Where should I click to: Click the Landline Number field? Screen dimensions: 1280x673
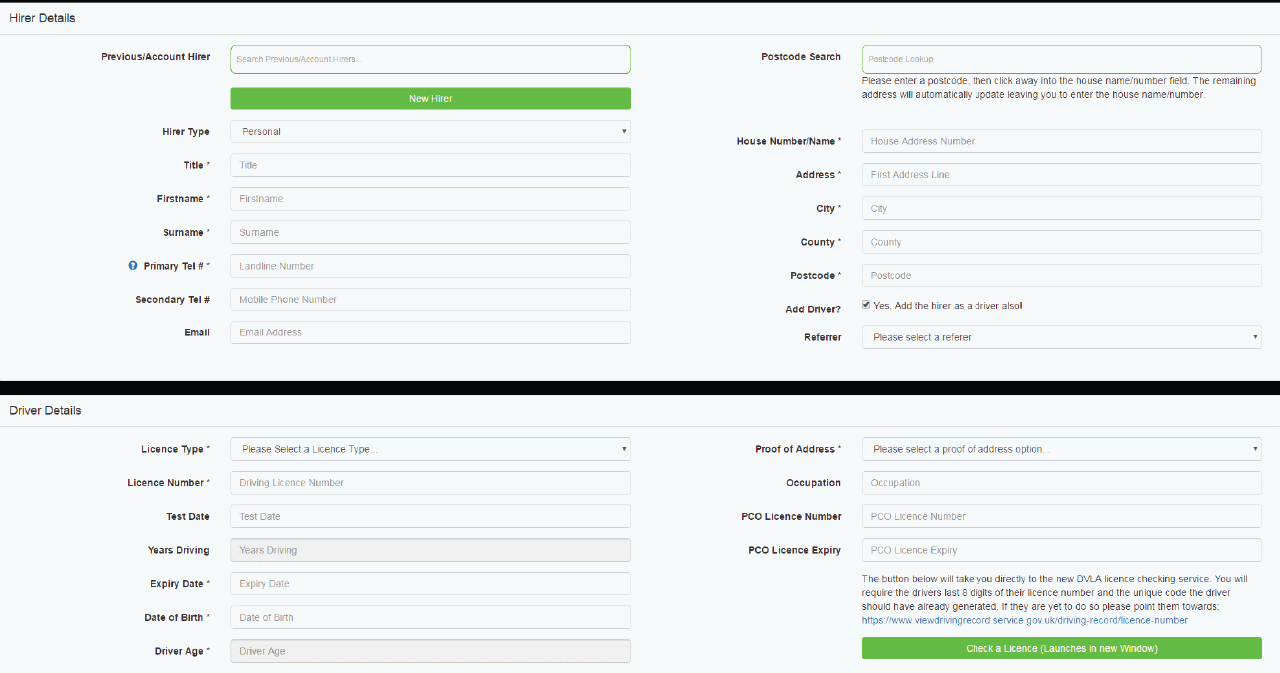430,266
